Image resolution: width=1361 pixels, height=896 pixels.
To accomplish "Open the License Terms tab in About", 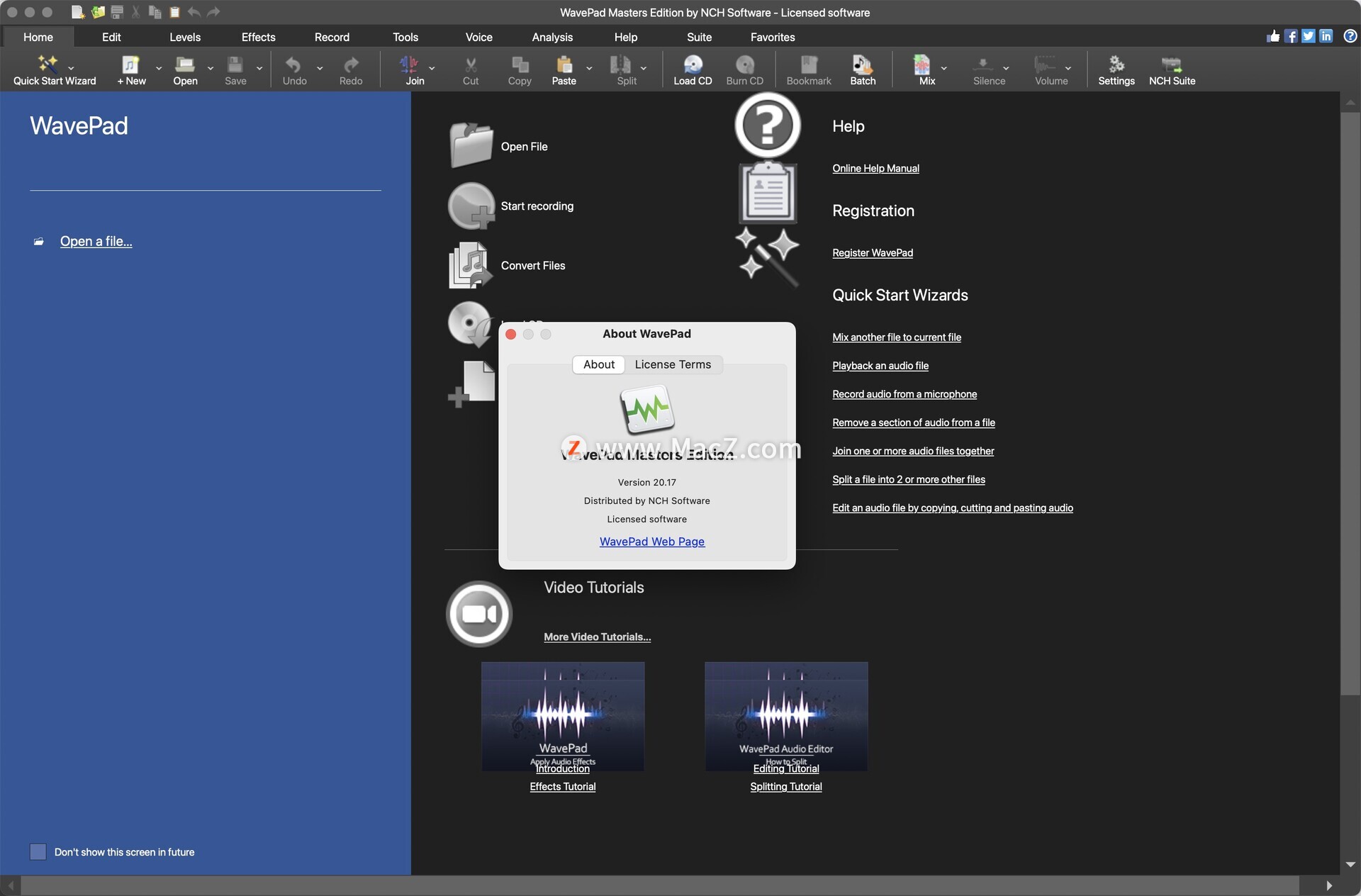I will 673,364.
